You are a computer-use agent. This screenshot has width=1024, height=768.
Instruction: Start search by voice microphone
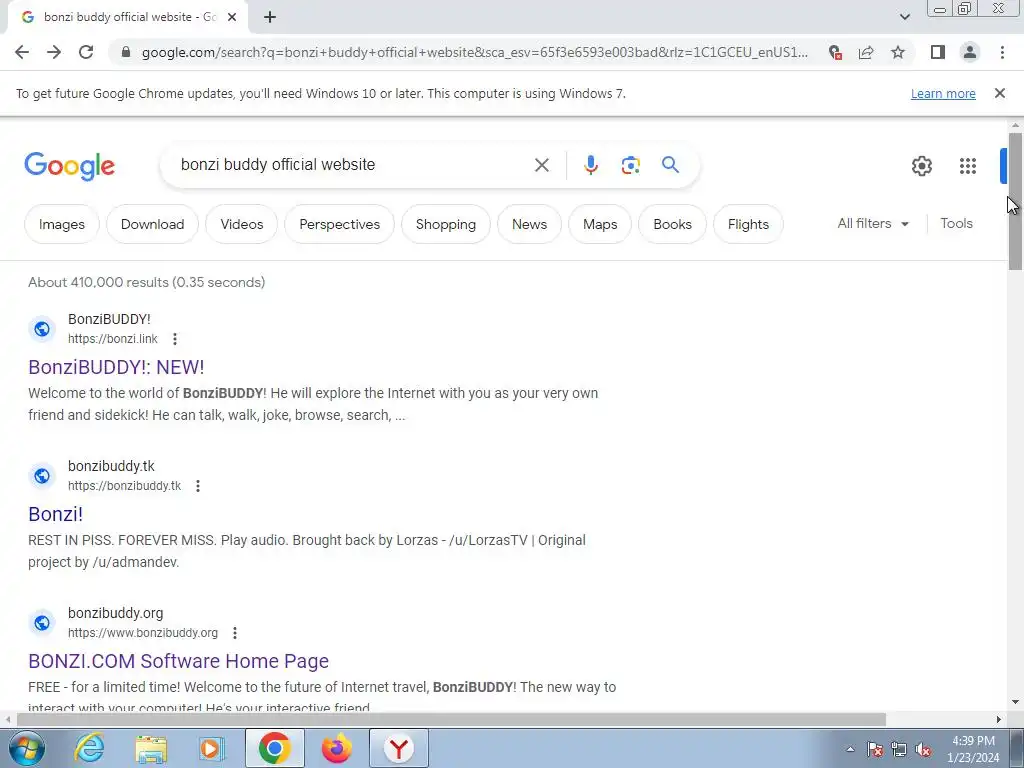590,165
